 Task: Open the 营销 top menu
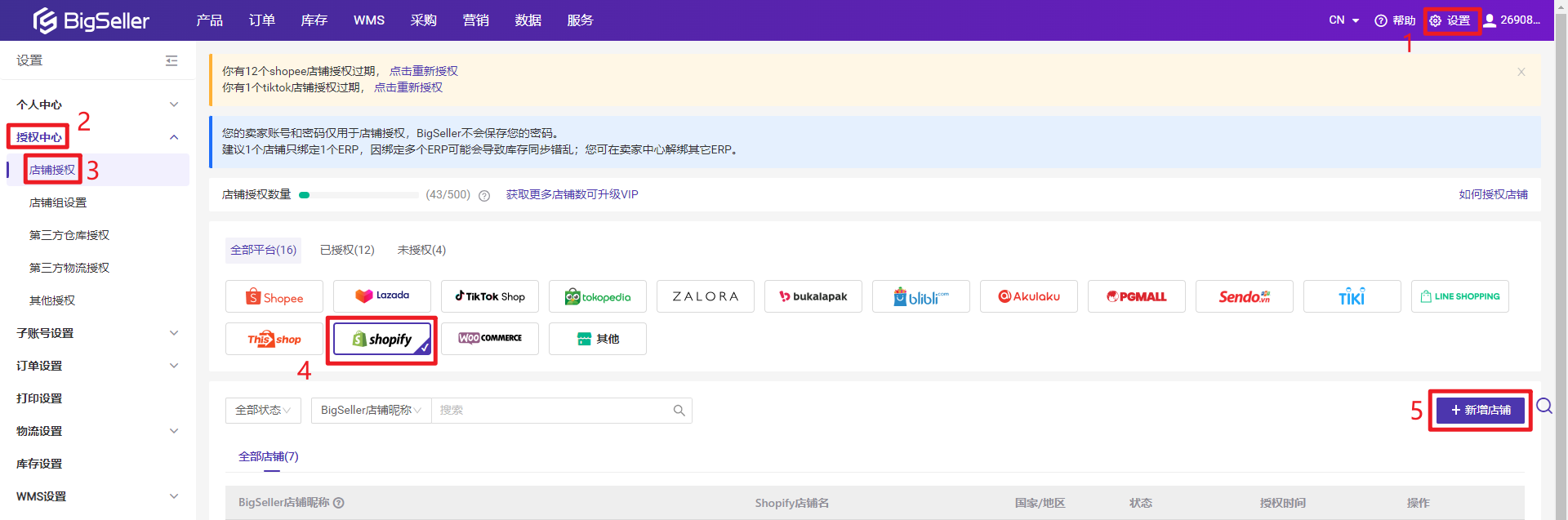[476, 20]
